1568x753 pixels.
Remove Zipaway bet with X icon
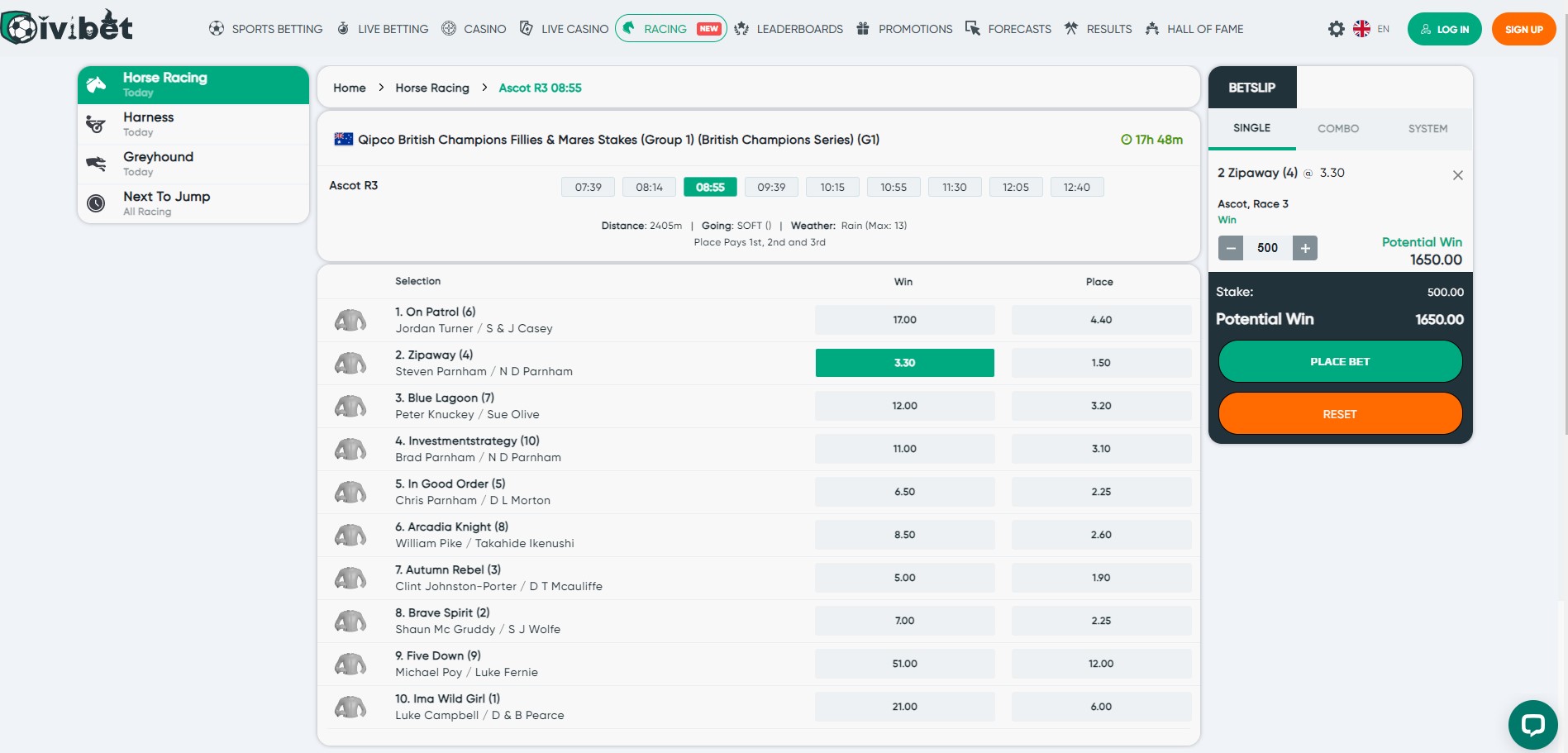click(1457, 175)
